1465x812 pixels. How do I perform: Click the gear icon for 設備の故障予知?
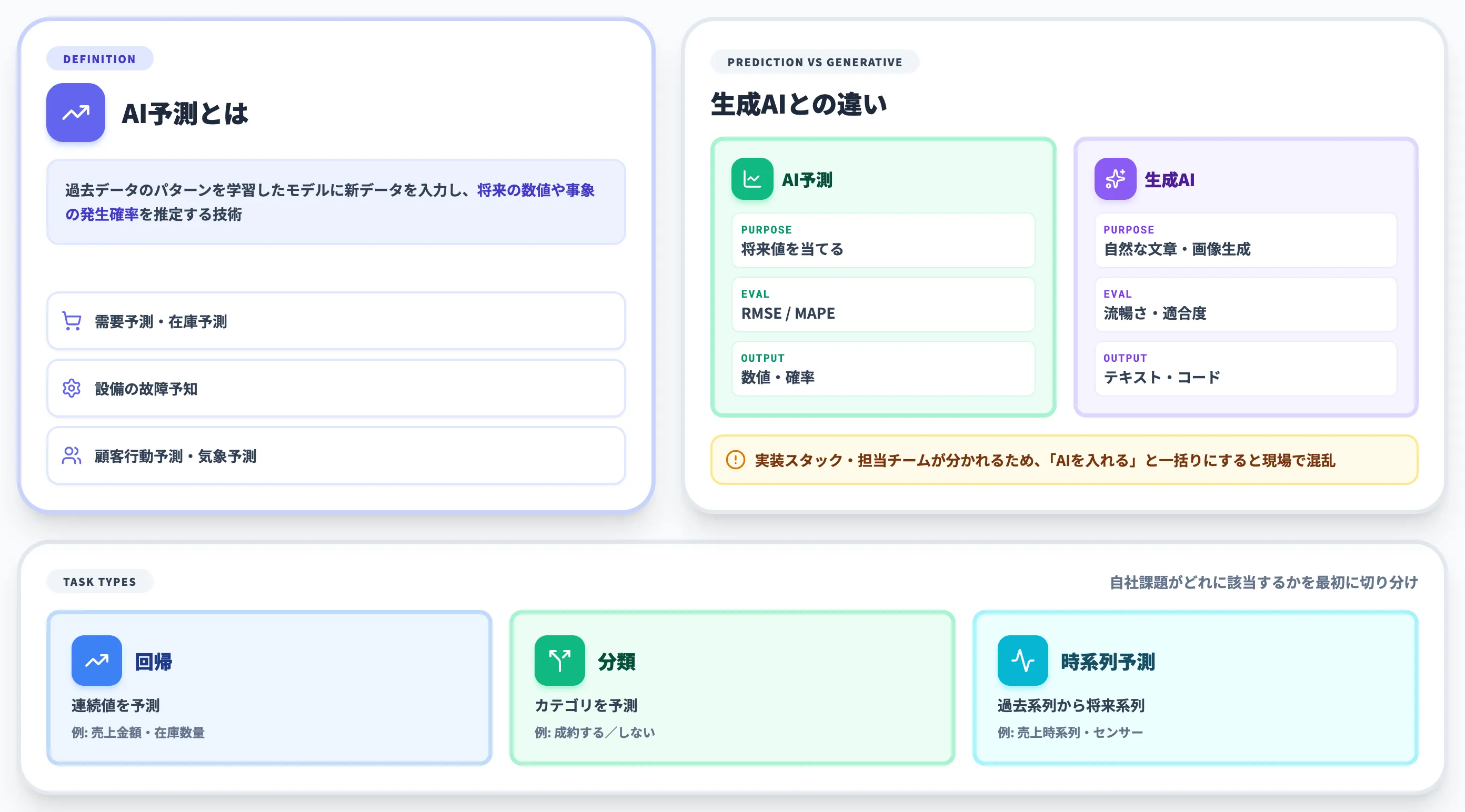72,389
